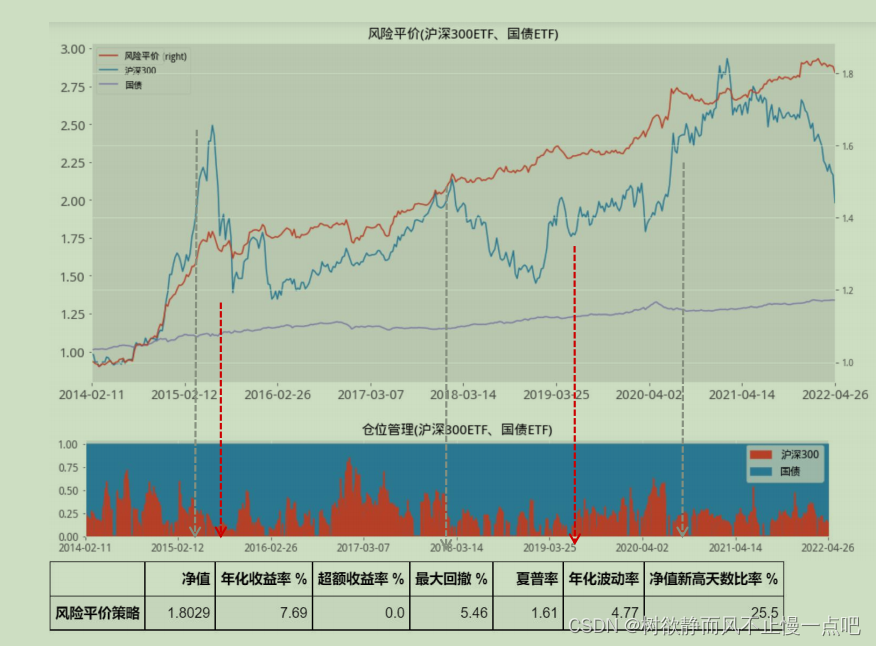
Task: Select the 风险平价策略 row label
Action: pyautogui.click(x=97, y=613)
